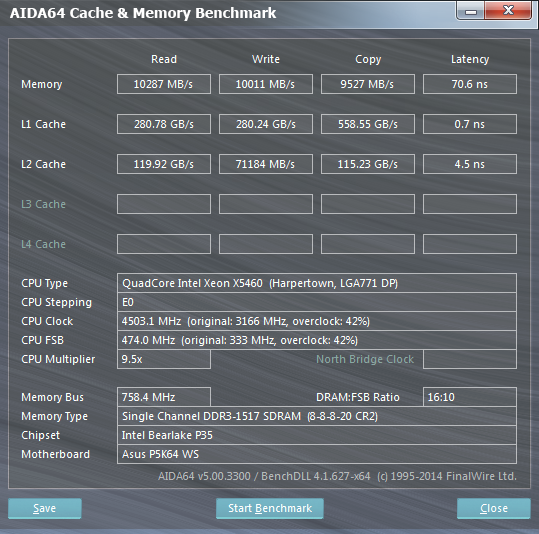The image size is (539, 534).
Task: Minimize the AIDA64 benchmark window
Action: coord(471,11)
